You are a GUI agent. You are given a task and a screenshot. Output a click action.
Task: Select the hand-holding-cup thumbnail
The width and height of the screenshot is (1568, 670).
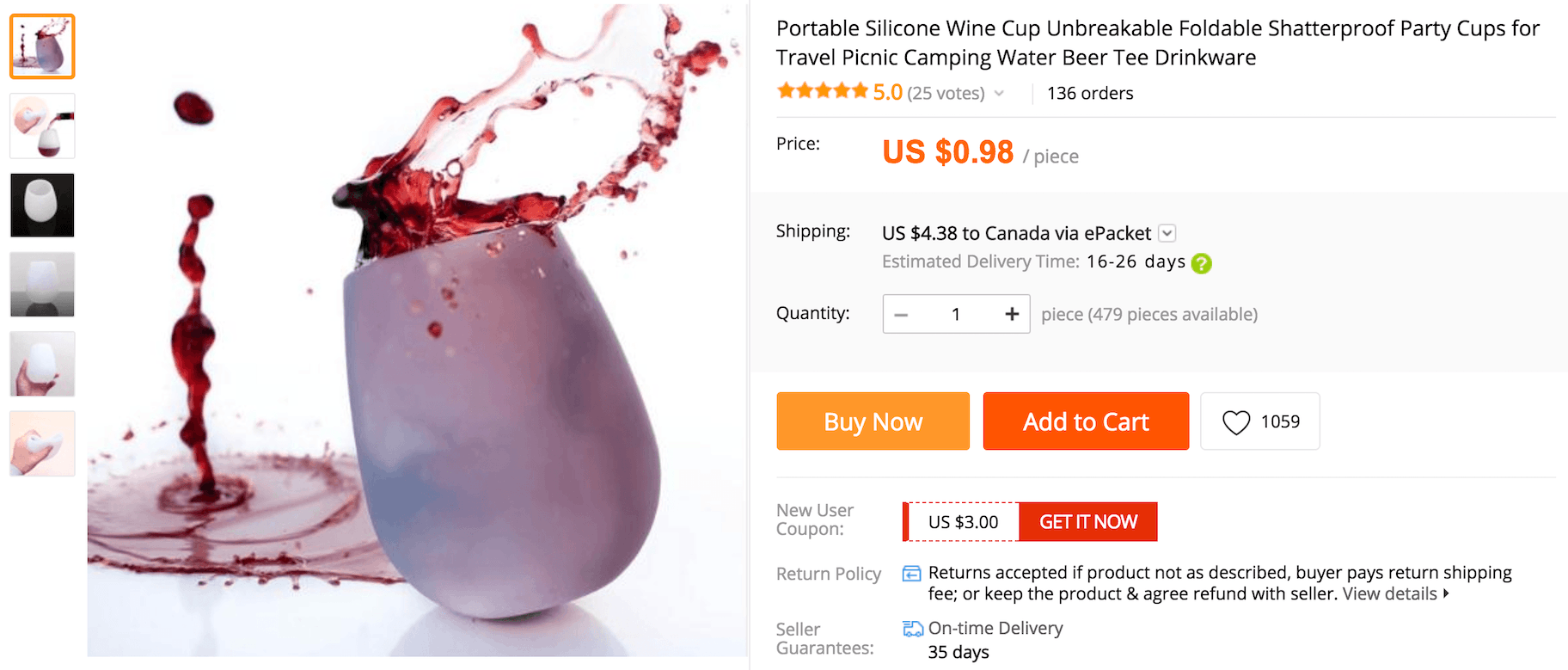pyautogui.click(x=41, y=363)
